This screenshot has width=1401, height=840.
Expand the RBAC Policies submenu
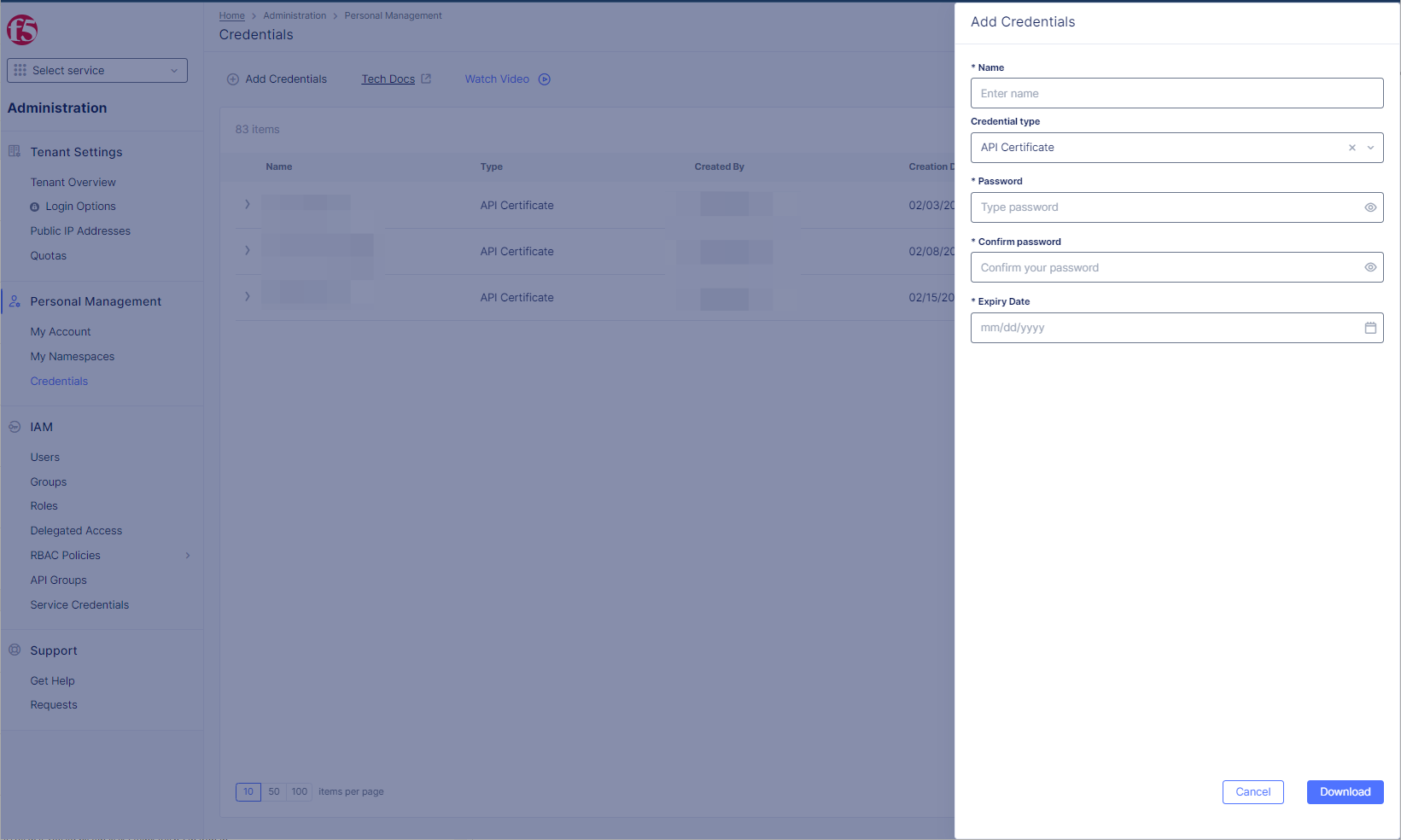(x=187, y=555)
